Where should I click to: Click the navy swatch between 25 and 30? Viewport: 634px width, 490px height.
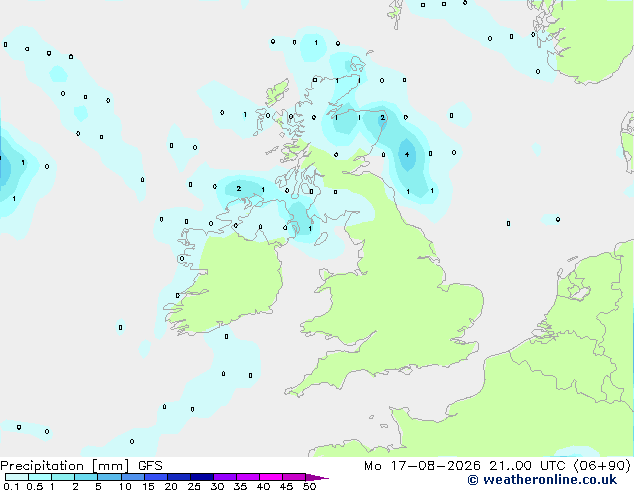point(201,477)
